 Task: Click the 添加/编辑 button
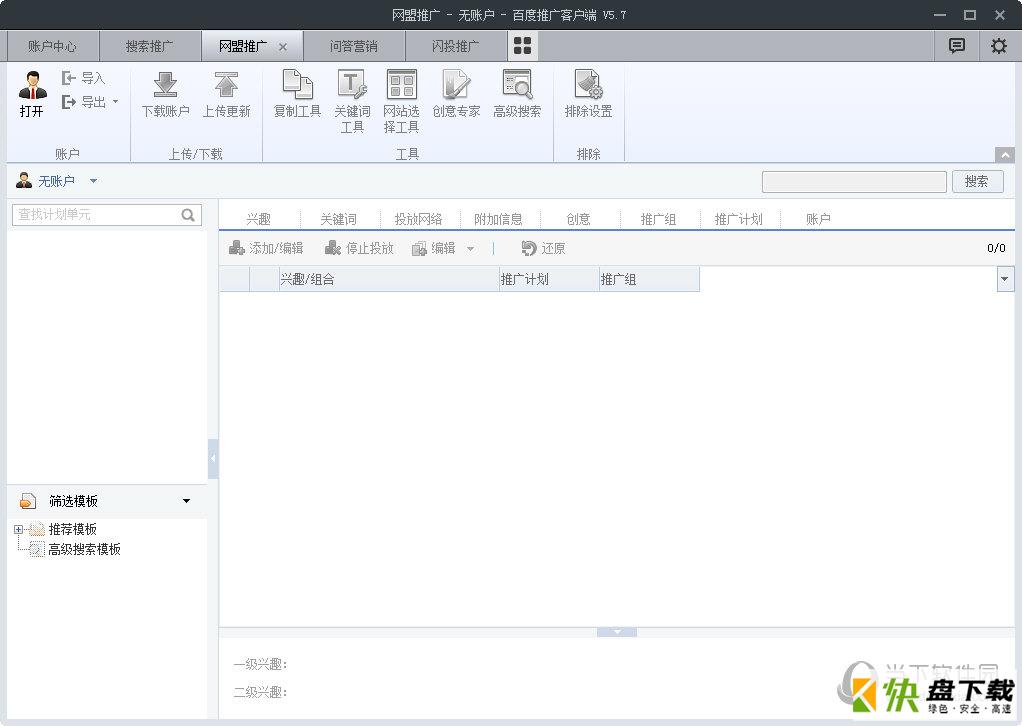266,248
